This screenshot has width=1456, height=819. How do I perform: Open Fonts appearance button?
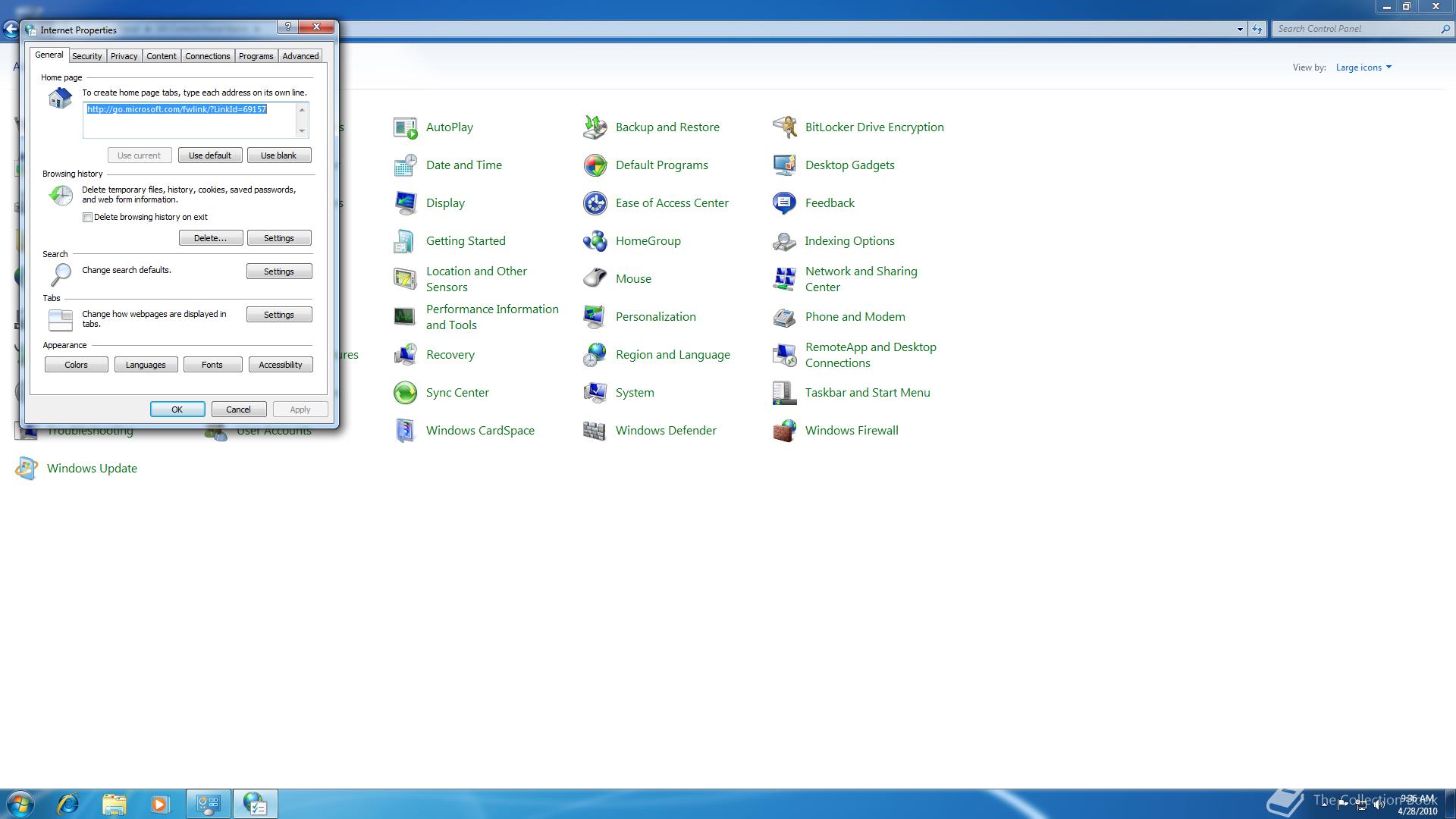click(x=212, y=365)
